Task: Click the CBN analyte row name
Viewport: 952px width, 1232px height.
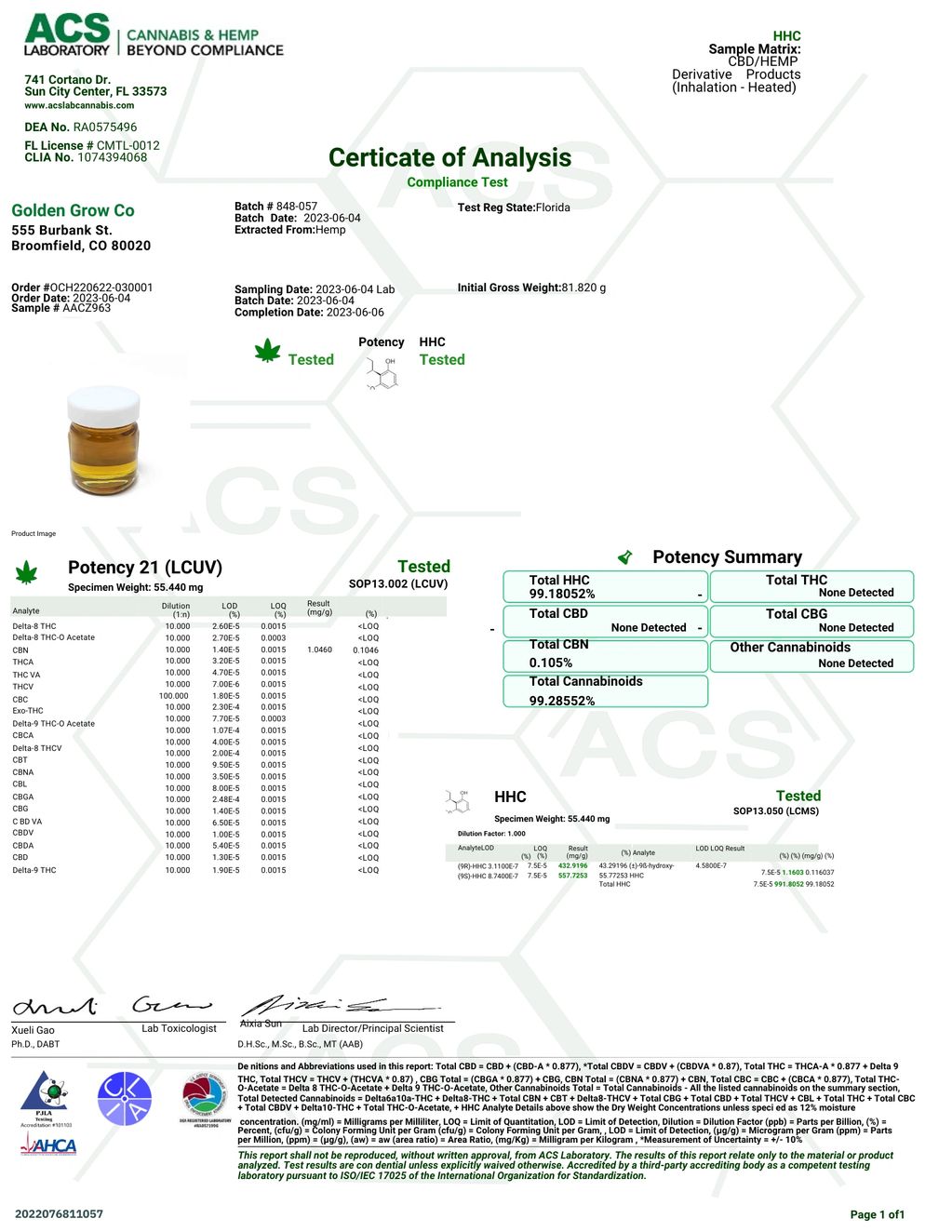Action: point(20,650)
